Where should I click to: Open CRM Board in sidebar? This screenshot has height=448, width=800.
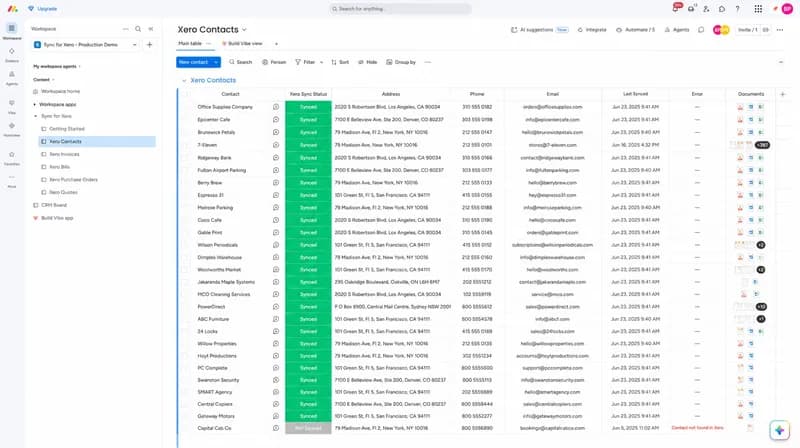tap(54, 205)
